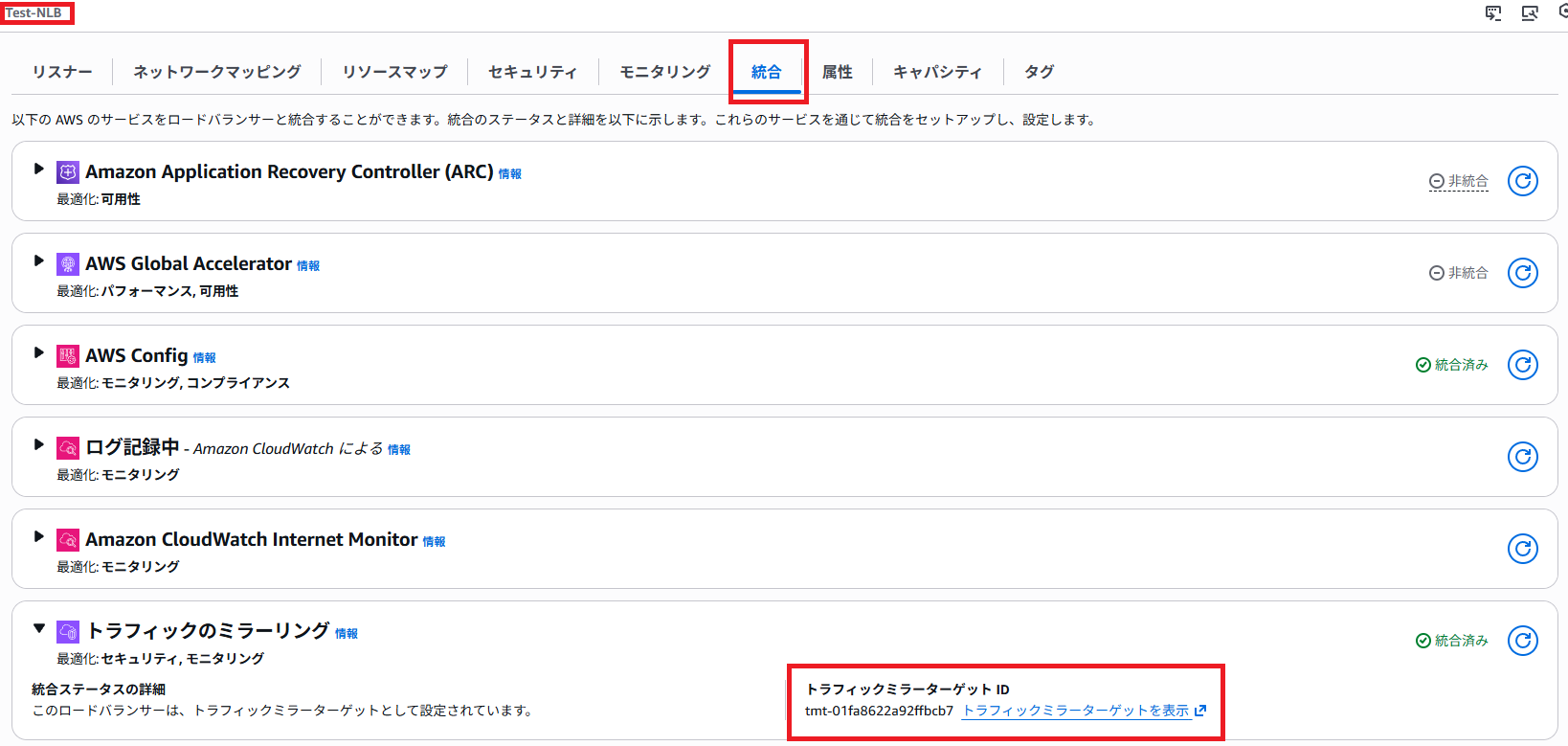Refresh the ログ記録中 CloudWatch integration status
1568x746 pixels.
pyautogui.click(x=1523, y=457)
